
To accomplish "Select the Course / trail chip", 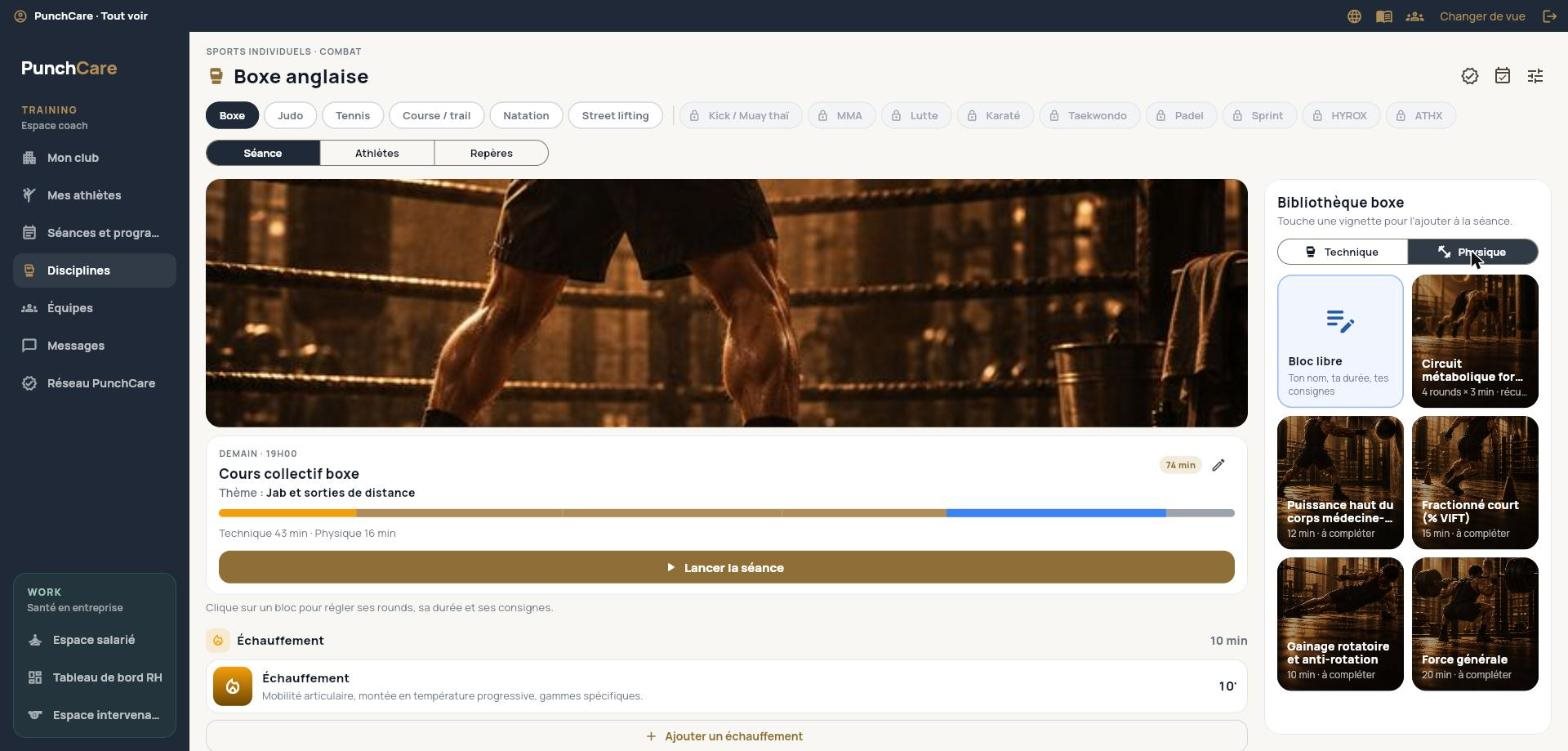I will 436,116.
